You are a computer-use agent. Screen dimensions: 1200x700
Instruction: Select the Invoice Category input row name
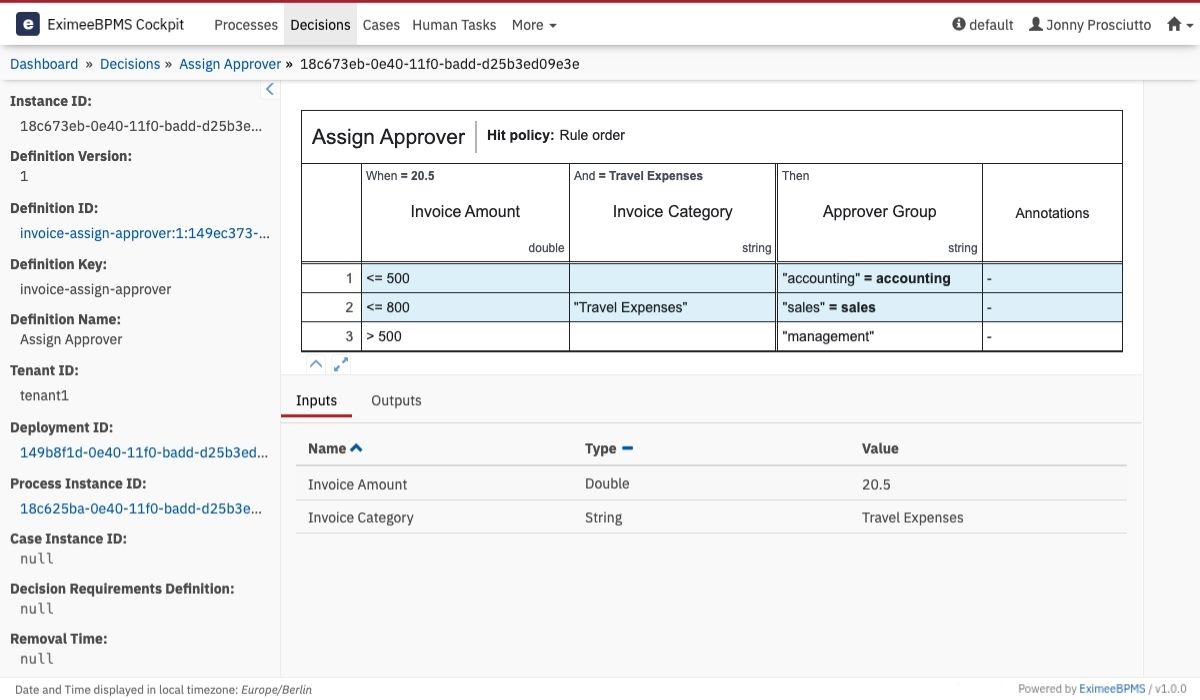[x=360, y=518]
